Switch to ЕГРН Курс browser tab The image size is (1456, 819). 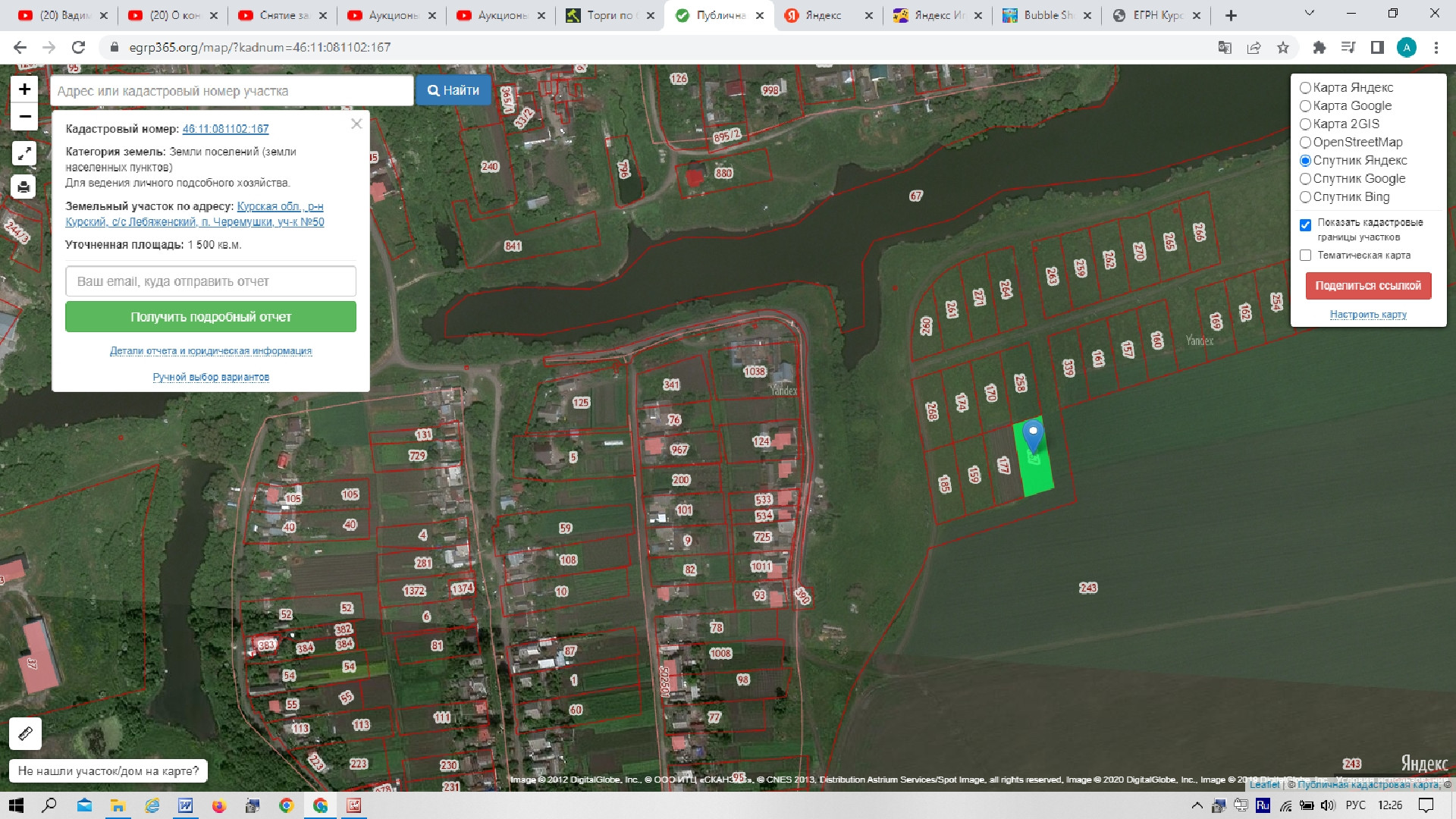1156,15
